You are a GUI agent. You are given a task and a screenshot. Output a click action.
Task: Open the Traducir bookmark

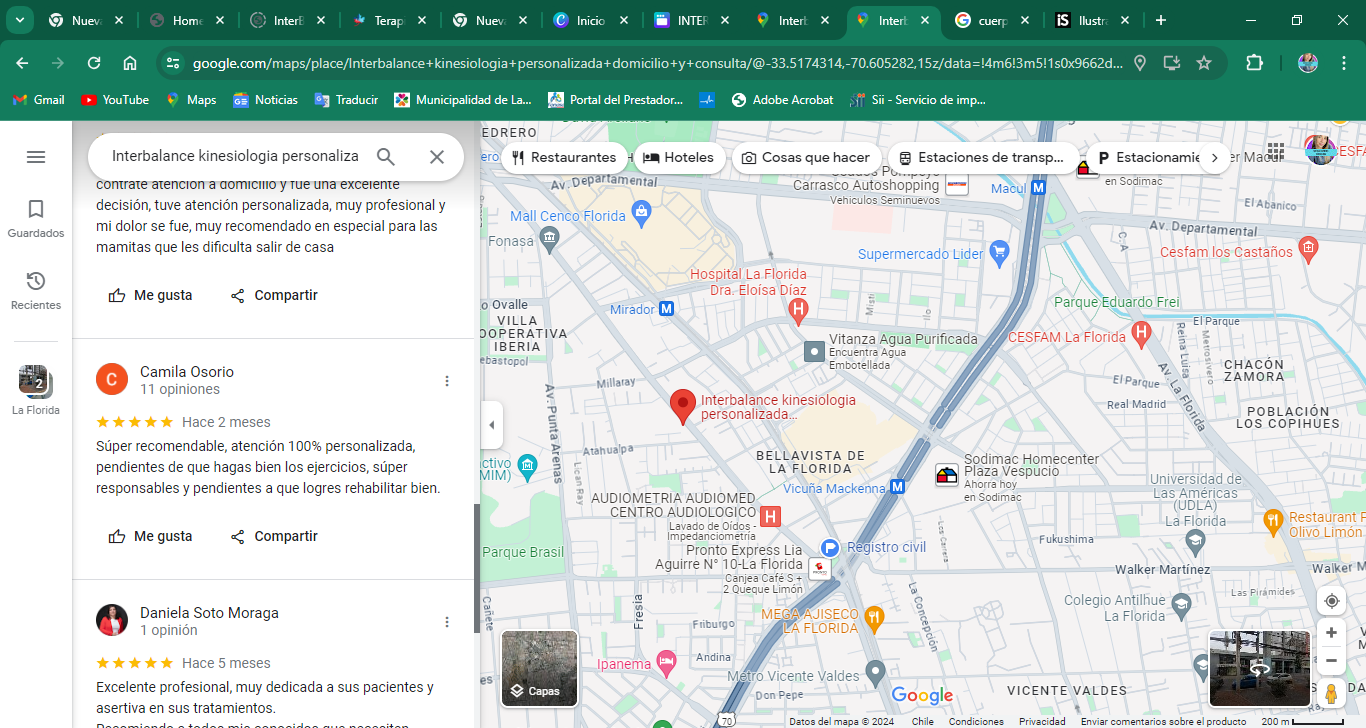tap(346, 100)
